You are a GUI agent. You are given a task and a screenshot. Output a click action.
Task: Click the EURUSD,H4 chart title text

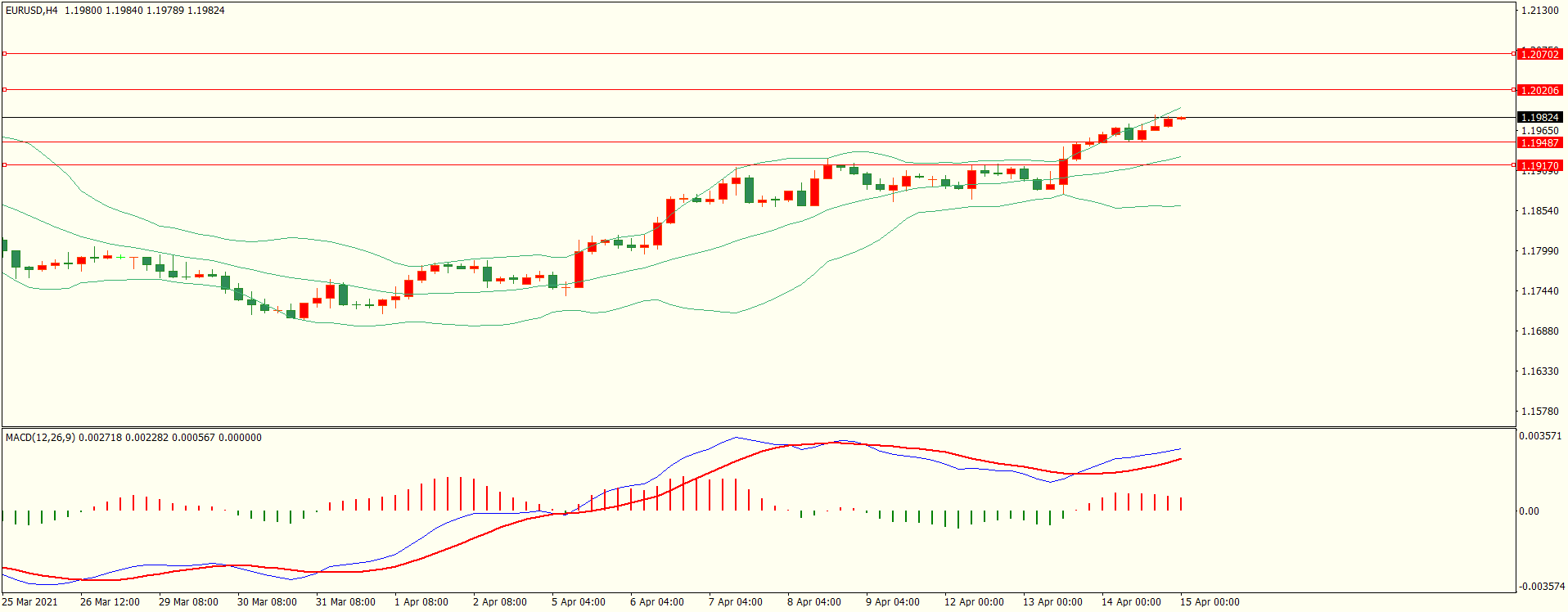coord(32,11)
